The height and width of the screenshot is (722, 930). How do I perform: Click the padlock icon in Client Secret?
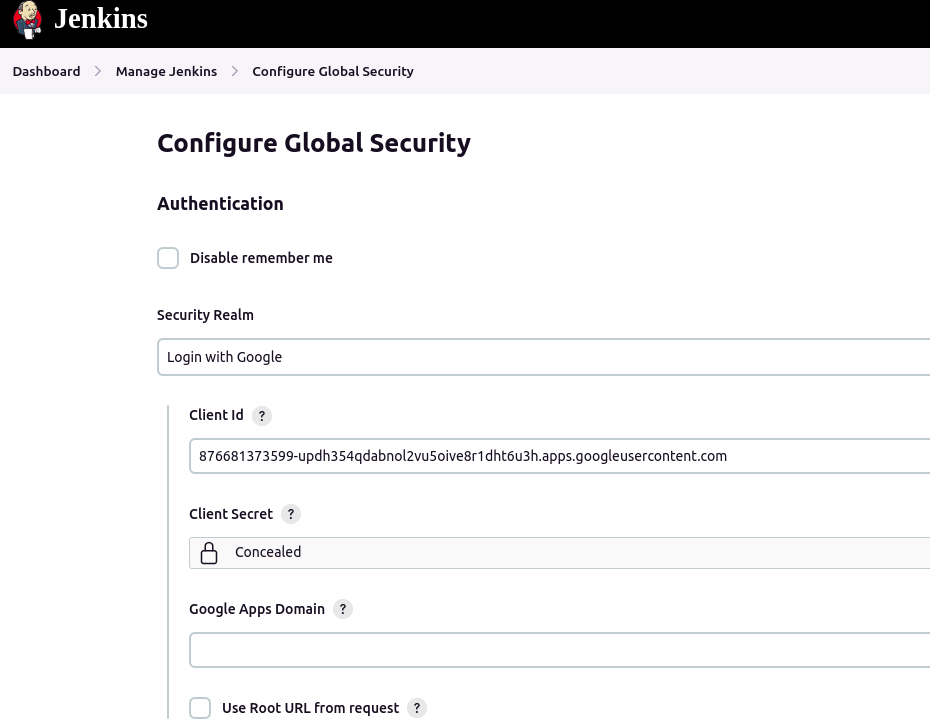[209, 553]
